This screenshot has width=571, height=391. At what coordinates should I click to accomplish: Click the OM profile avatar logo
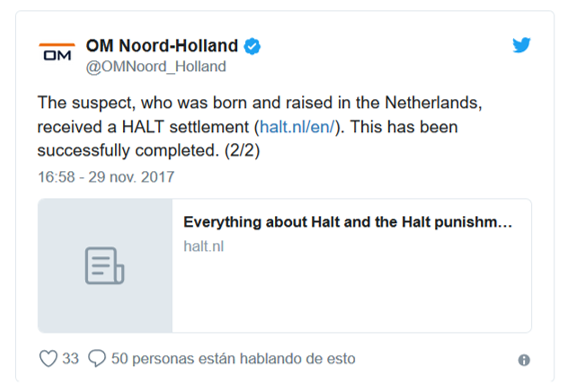coord(57,52)
